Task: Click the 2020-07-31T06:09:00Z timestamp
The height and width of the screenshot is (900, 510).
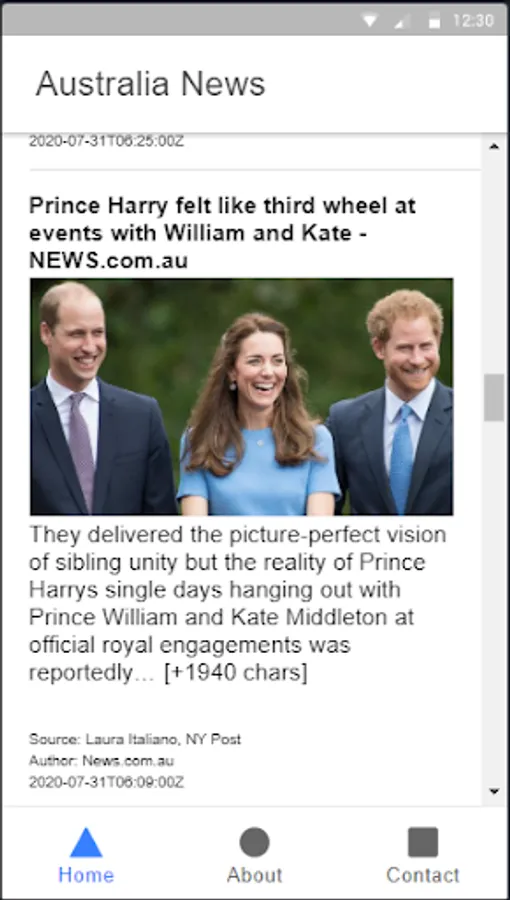Action: point(107,782)
